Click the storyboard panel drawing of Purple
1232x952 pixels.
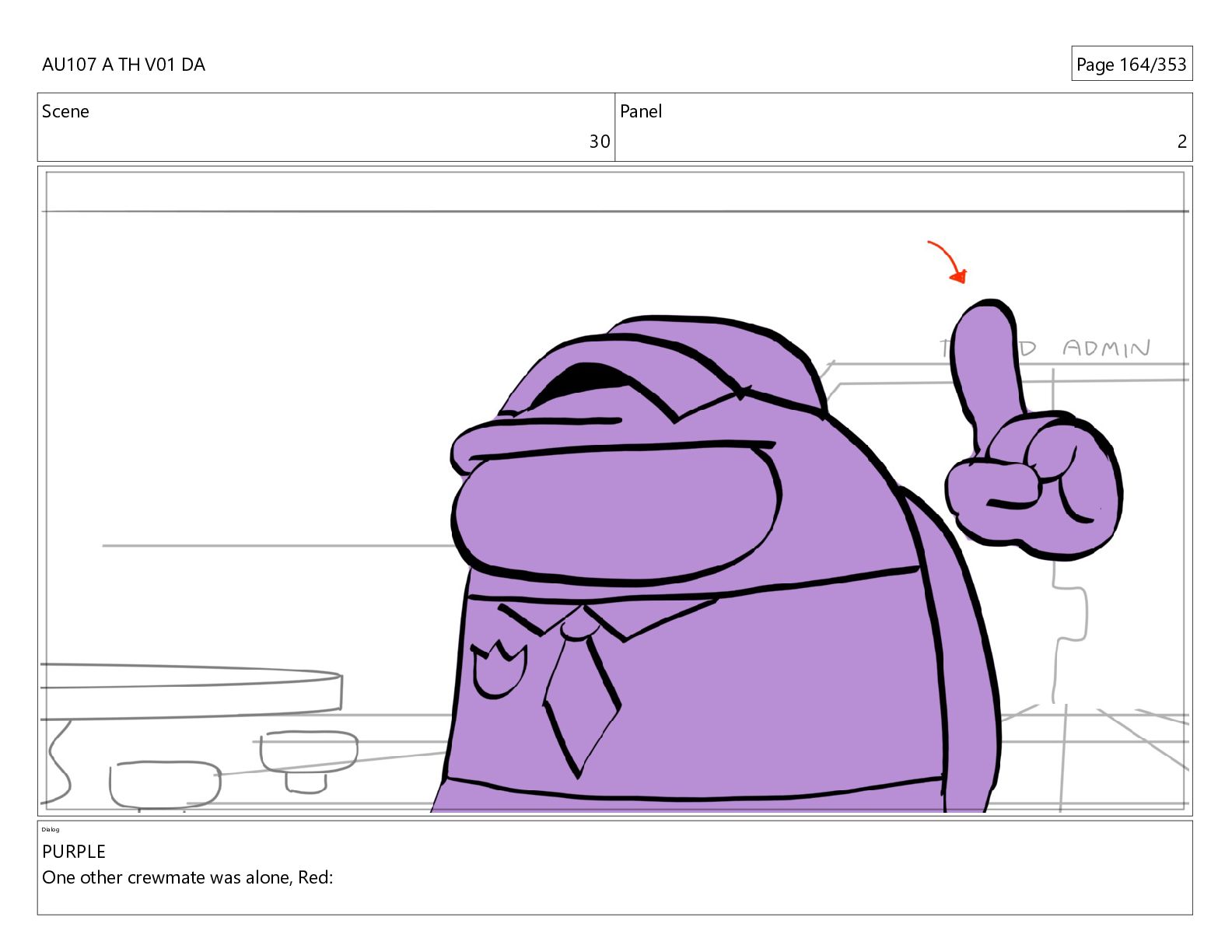[614, 491]
